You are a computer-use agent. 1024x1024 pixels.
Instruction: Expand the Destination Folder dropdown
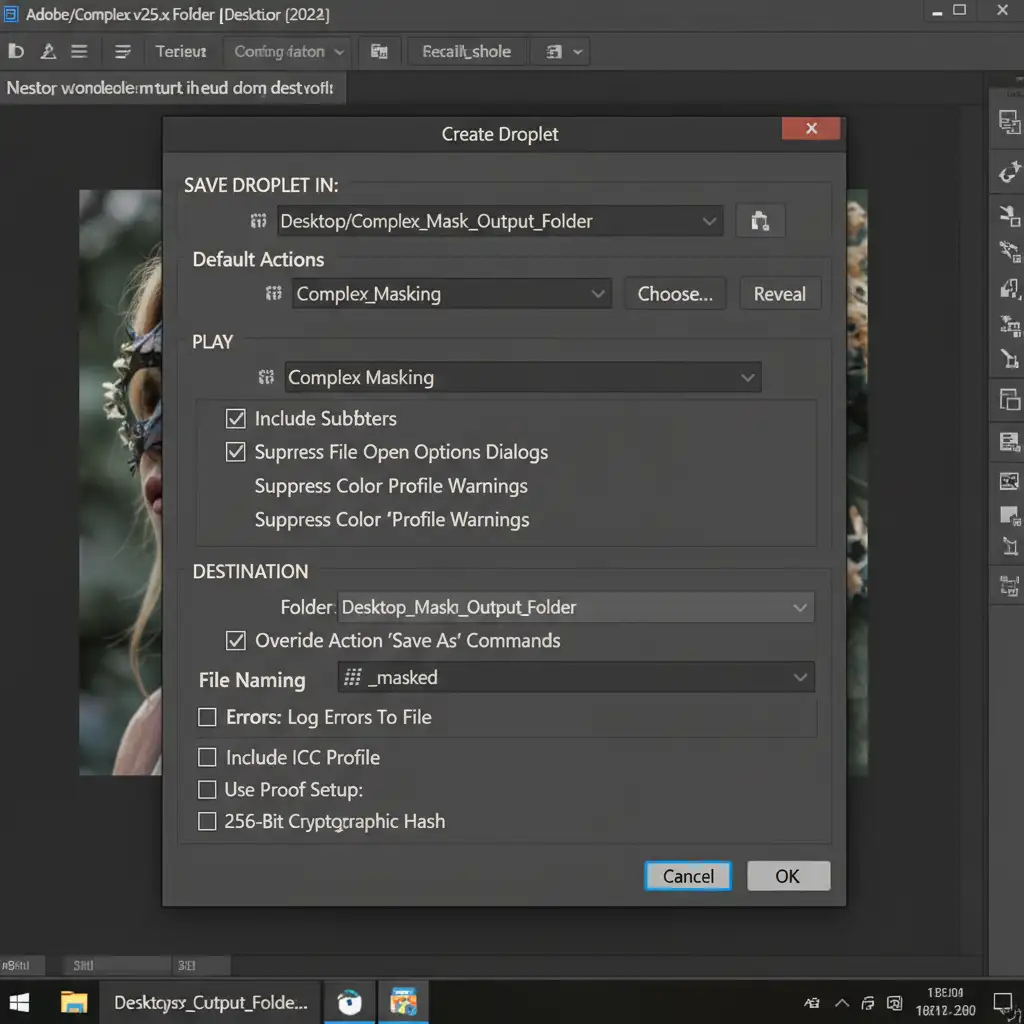(x=799, y=607)
